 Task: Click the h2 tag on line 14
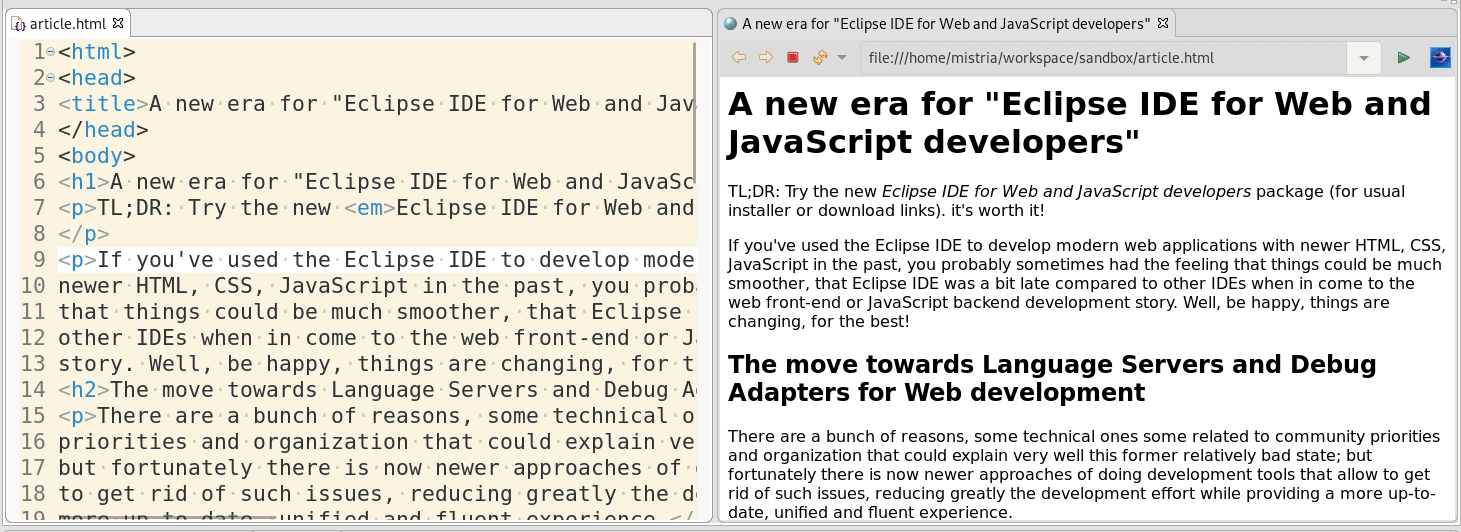click(84, 390)
